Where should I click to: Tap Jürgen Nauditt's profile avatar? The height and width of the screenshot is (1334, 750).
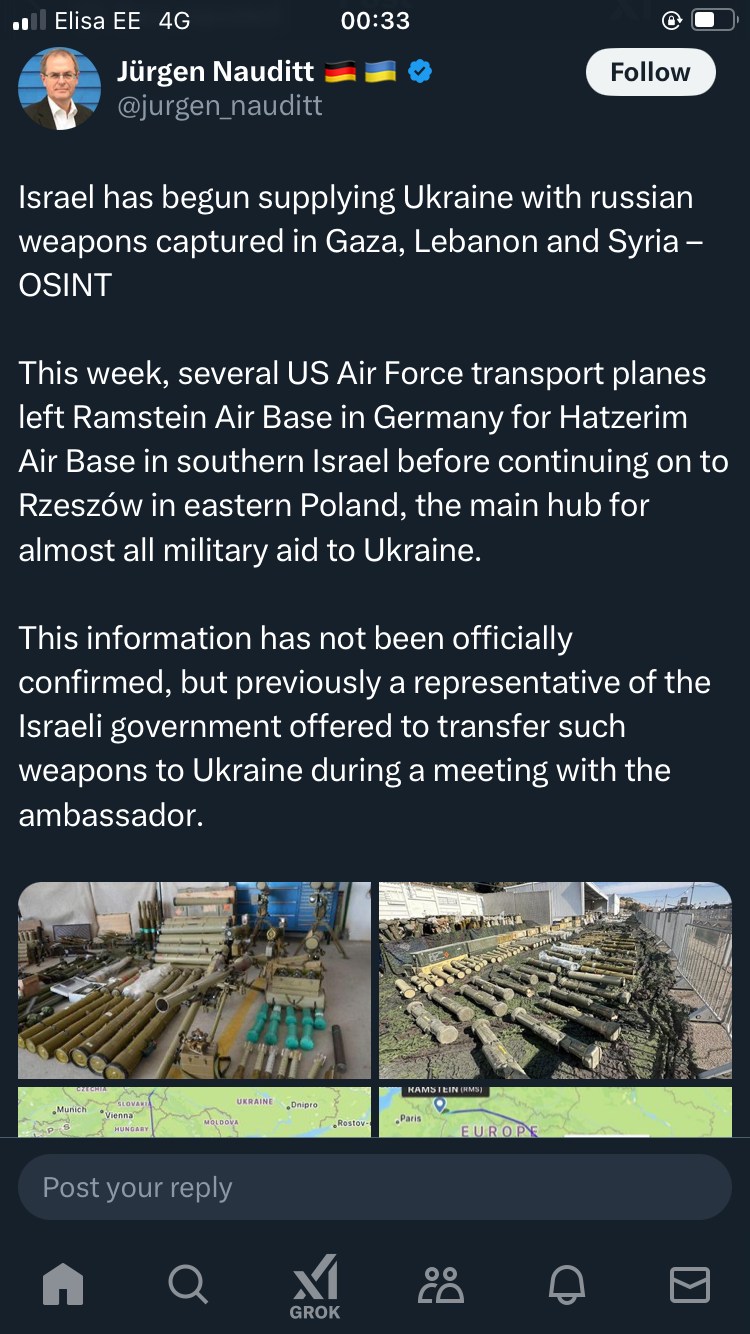tap(59, 88)
